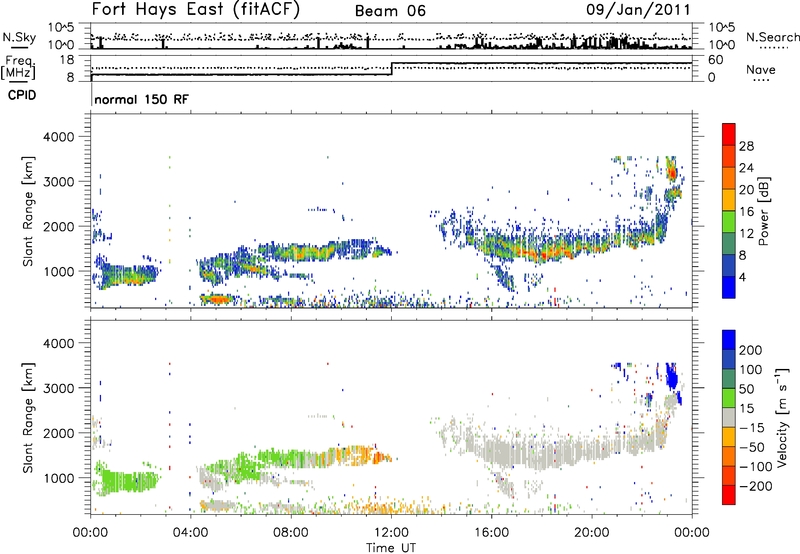Click the frequency step-up at 12:00
Screen dimensions: 800x554
[x=391, y=69]
